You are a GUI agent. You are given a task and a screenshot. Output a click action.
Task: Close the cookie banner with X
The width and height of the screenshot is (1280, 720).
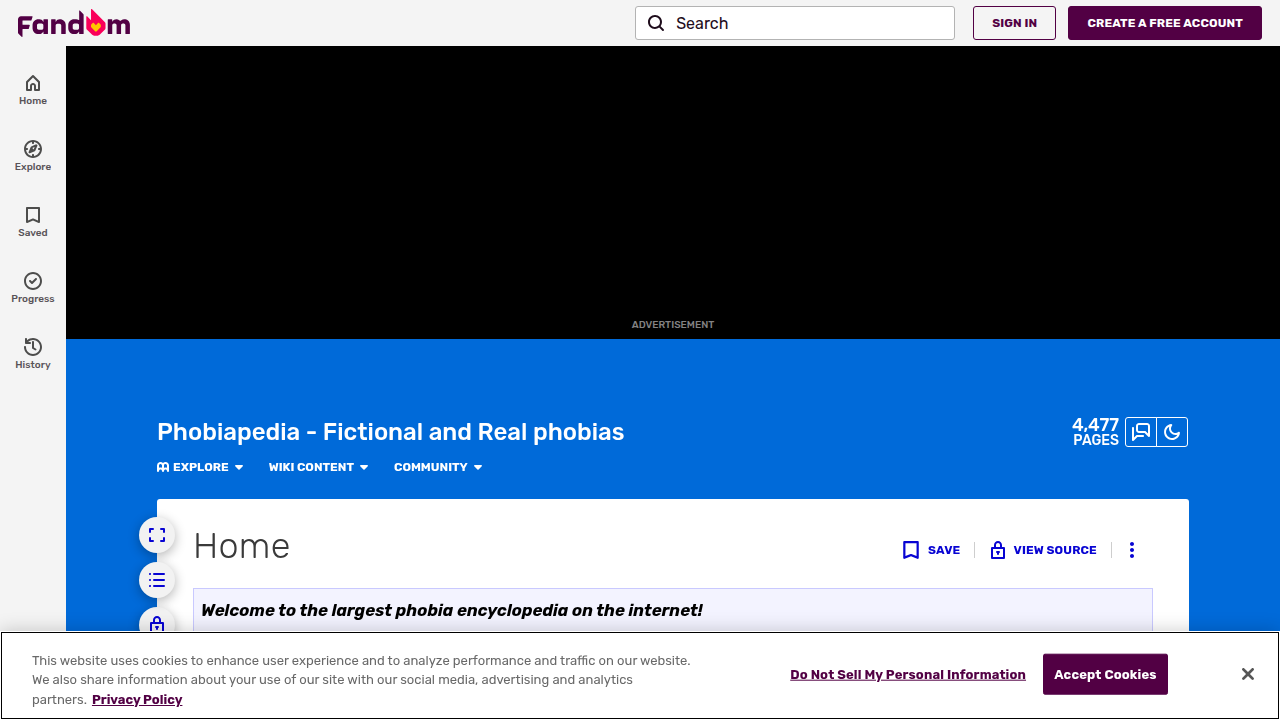pyautogui.click(x=1248, y=674)
